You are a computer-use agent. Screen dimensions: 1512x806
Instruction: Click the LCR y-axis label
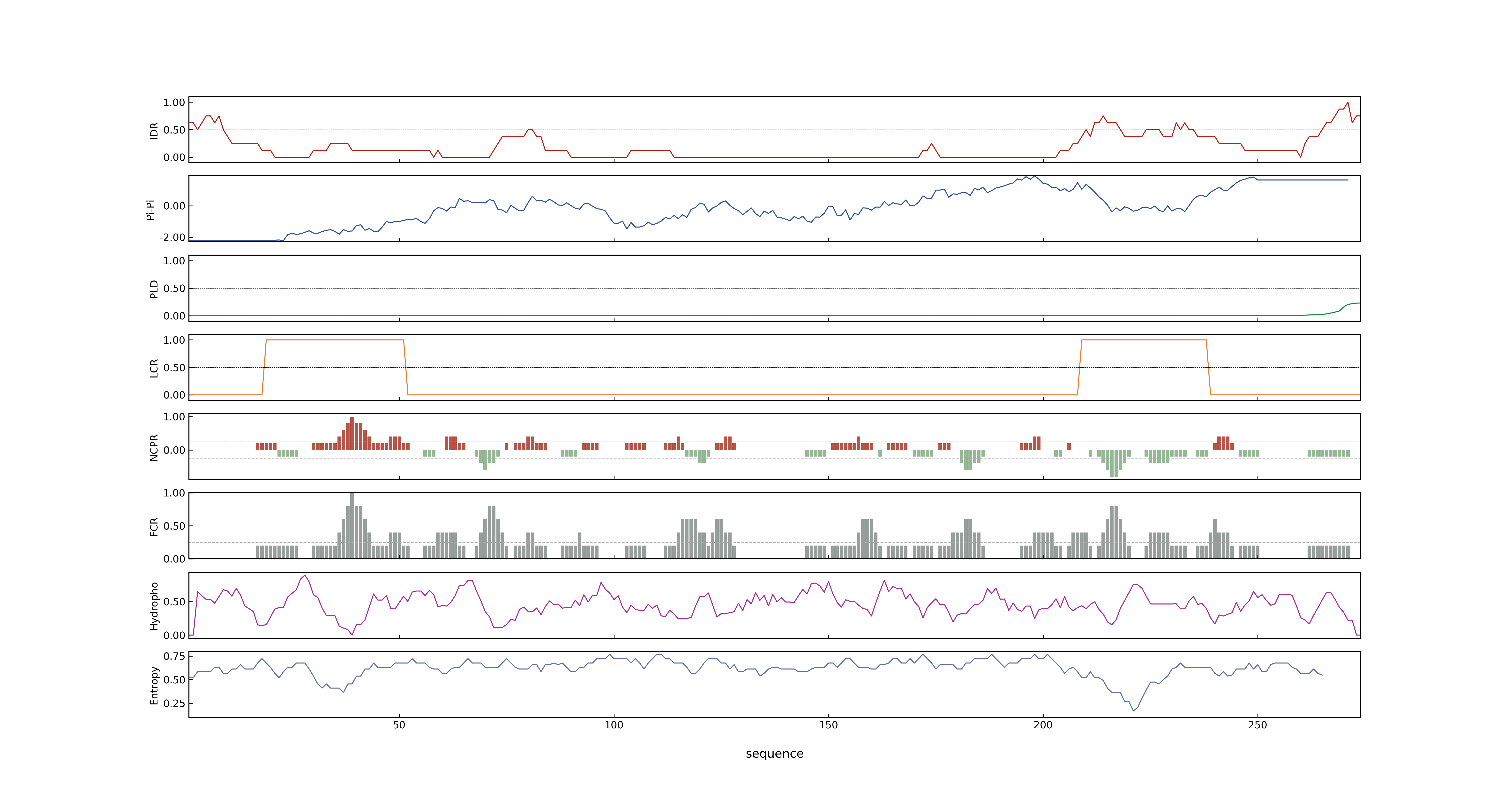pyautogui.click(x=154, y=368)
